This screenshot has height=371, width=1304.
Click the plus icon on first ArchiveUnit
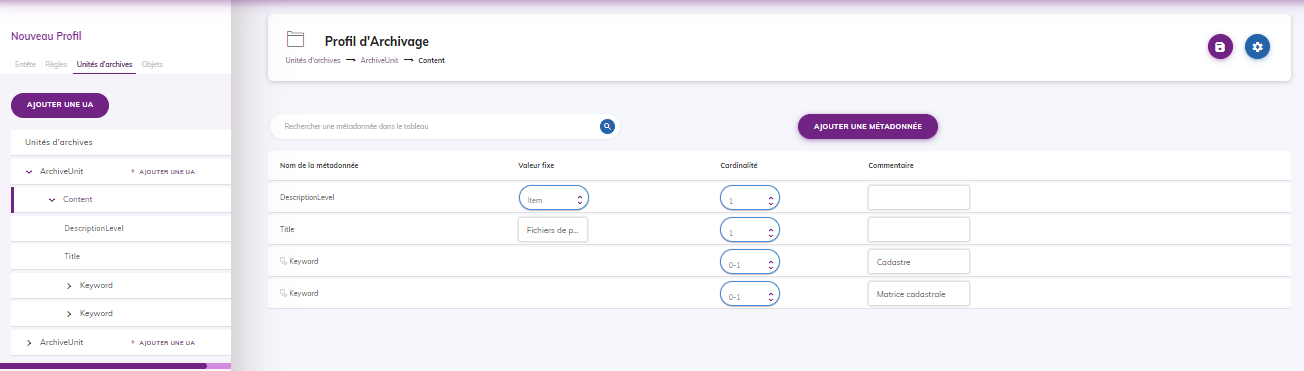pos(133,172)
